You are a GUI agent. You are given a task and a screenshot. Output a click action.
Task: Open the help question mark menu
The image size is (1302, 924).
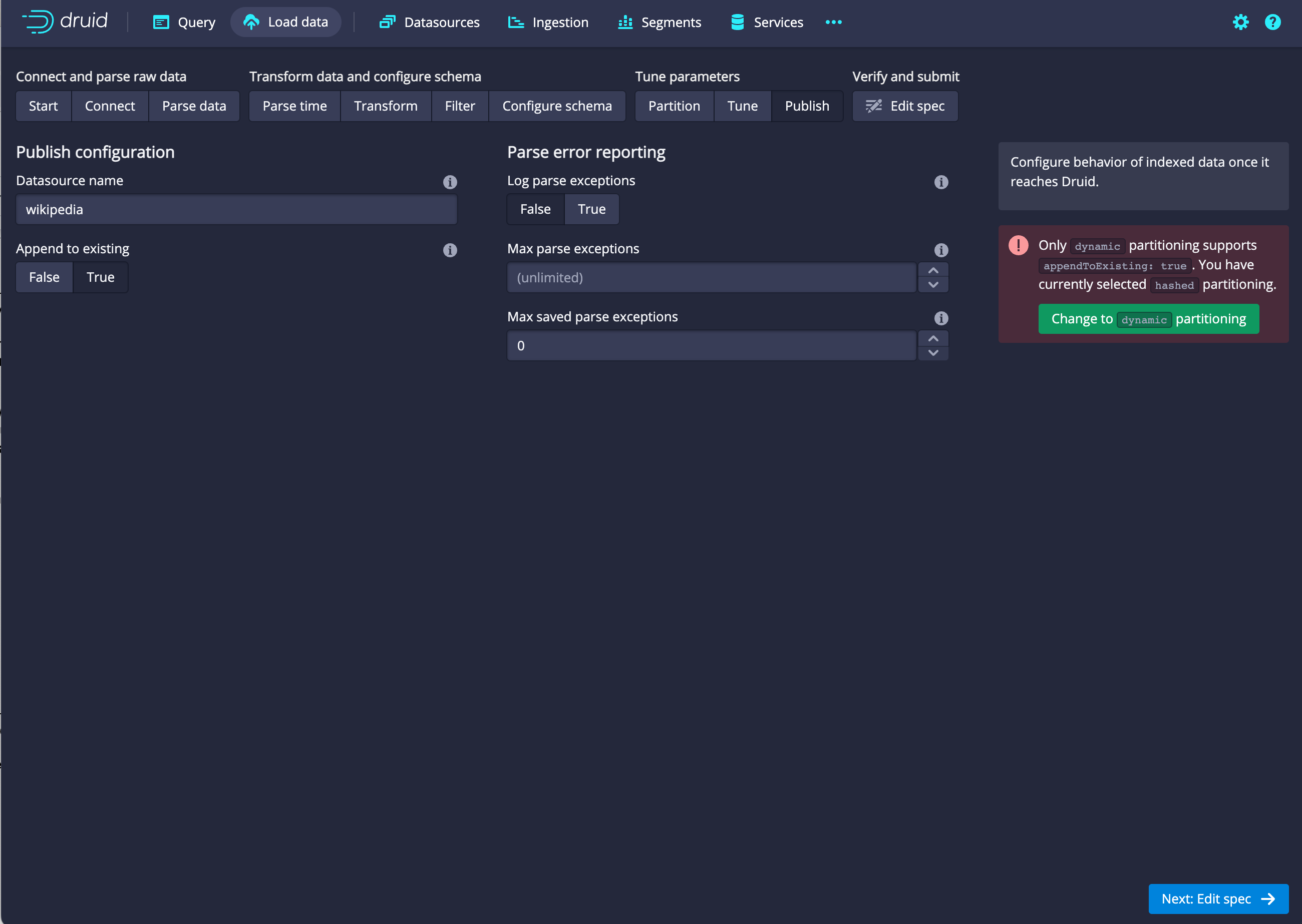click(1272, 22)
